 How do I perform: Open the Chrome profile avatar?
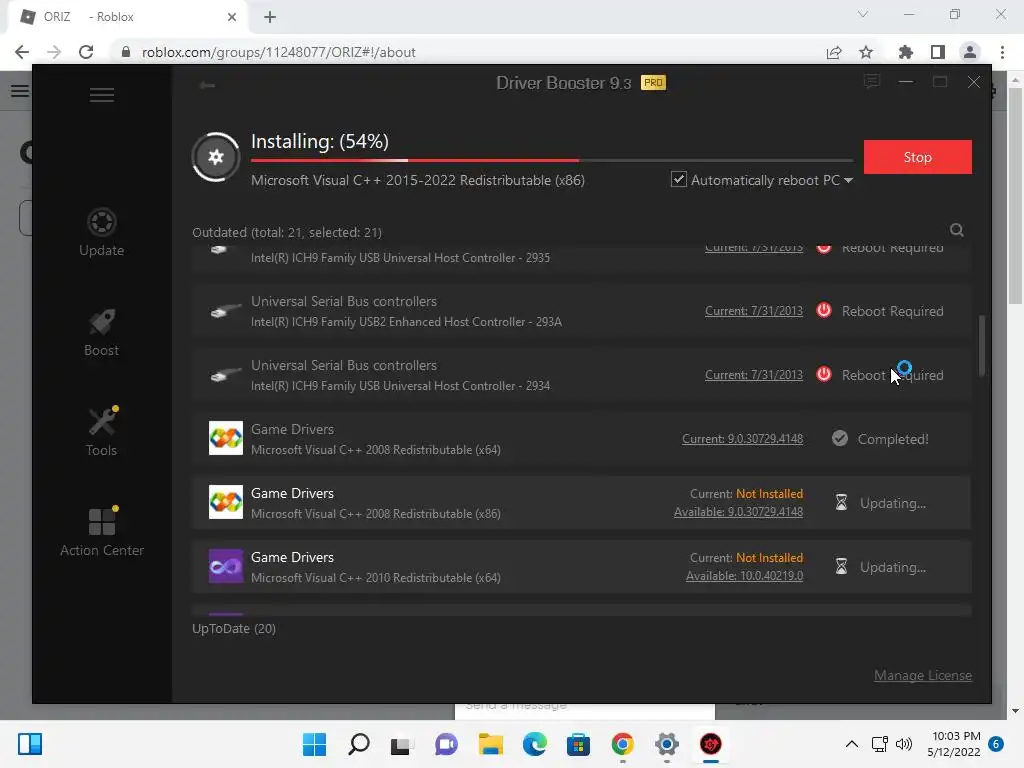970,52
